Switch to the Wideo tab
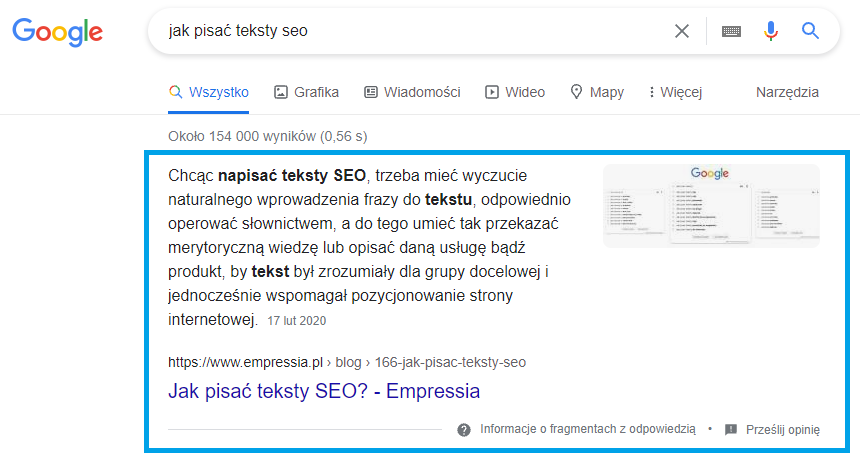This screenshot has height=472, width=860. (x=514, y=92)
